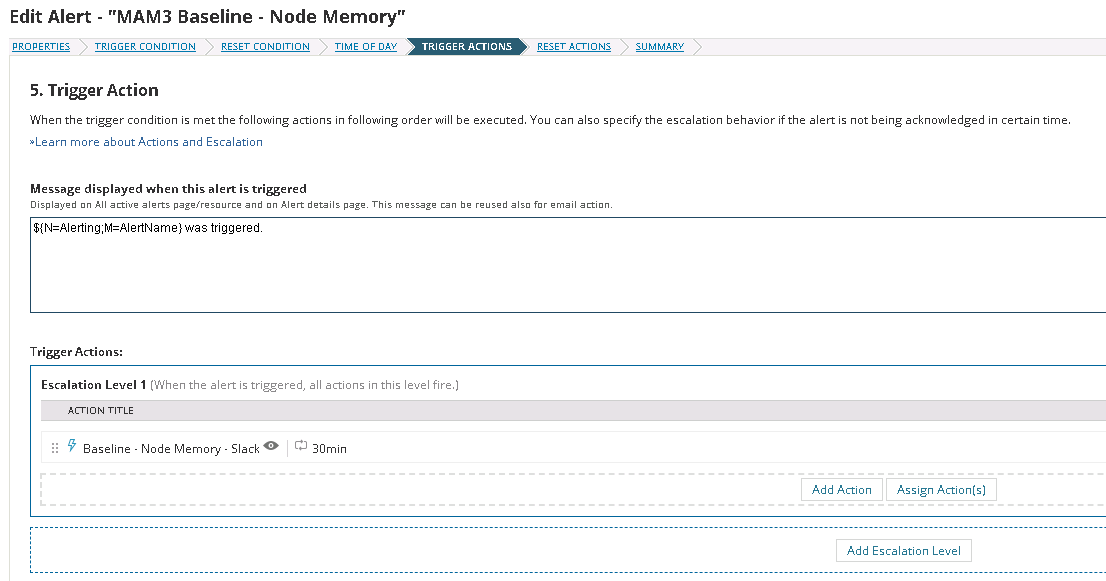Click the Trigger Actions: label
This screenshot has height=581, width=1106.
[x=76, y=352]
